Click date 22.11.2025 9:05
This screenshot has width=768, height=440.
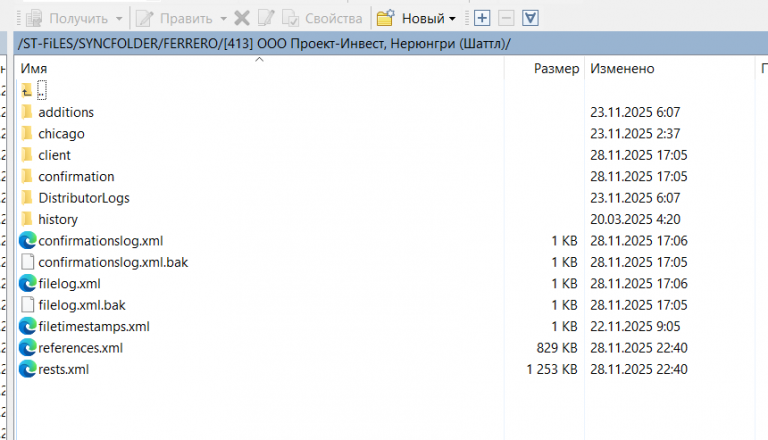tap(635, 326)
